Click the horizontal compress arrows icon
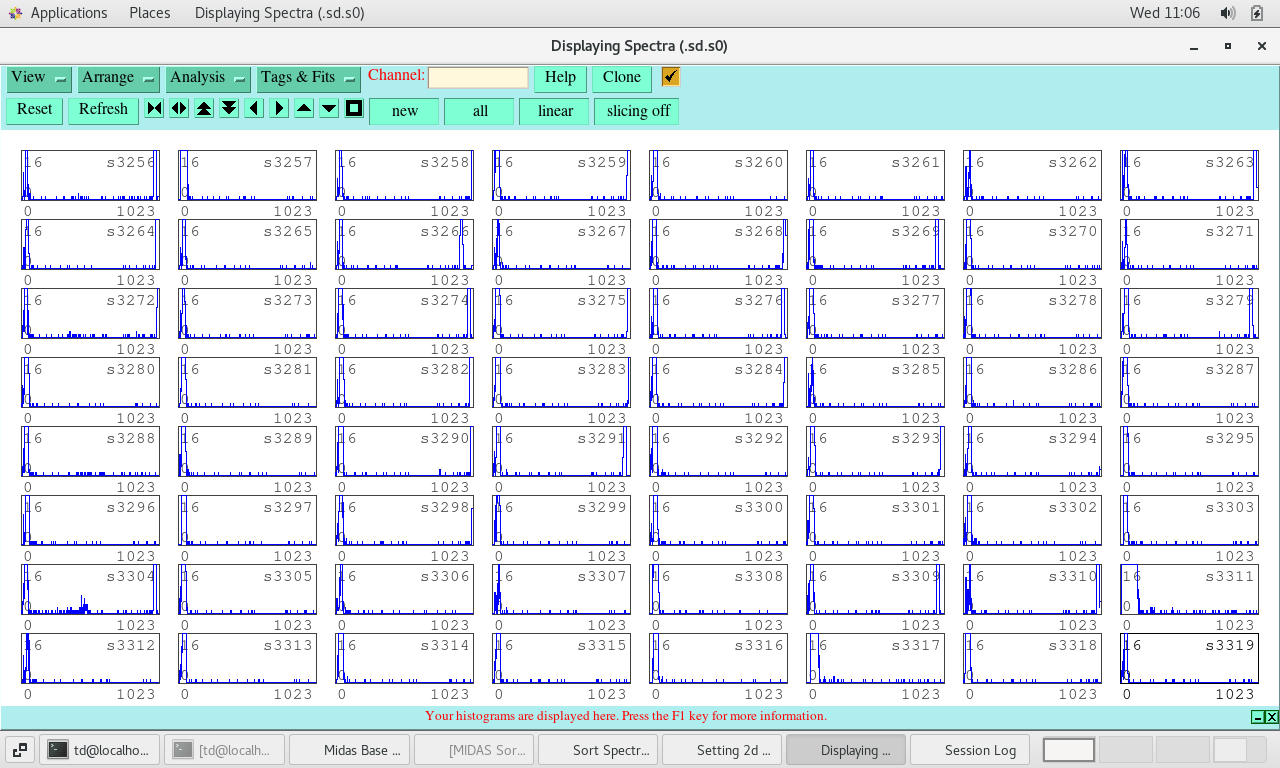 point(154,109)
